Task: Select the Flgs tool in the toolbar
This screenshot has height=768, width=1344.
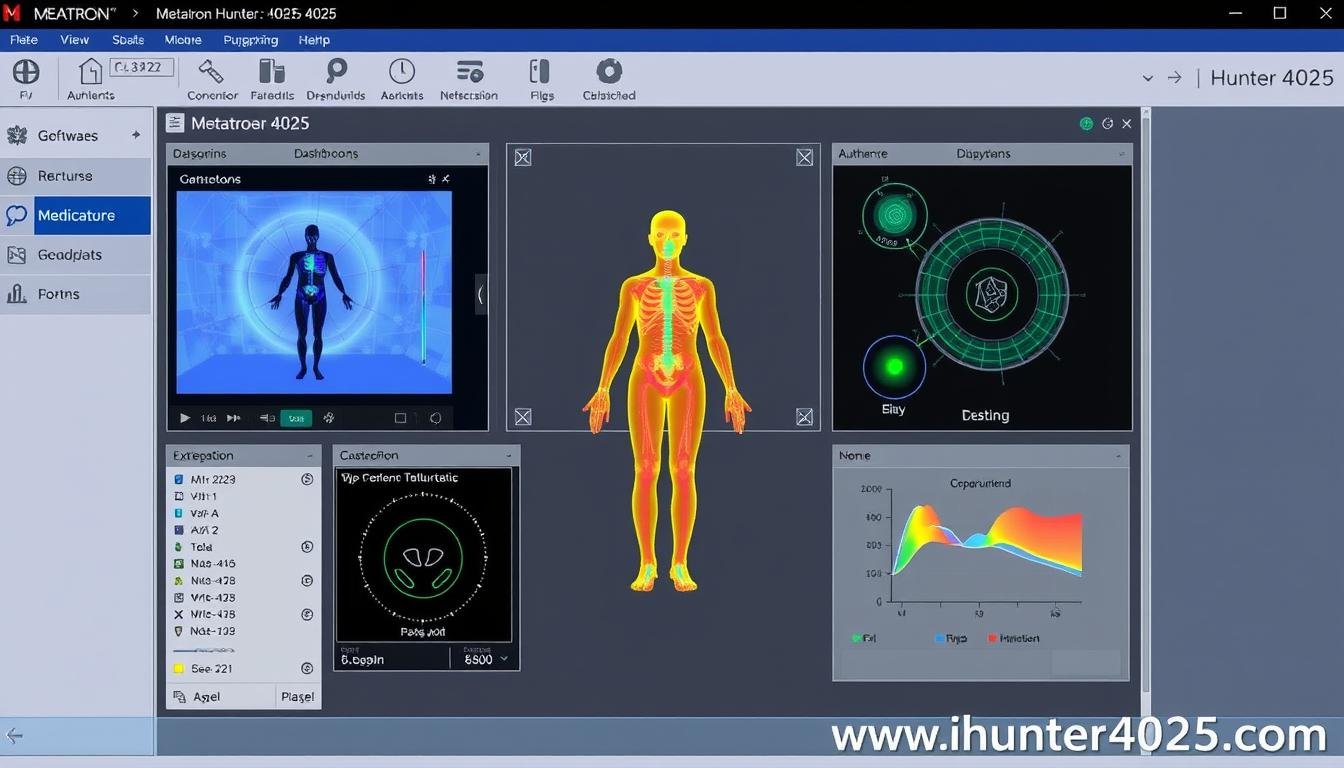Action: (540, 78)
